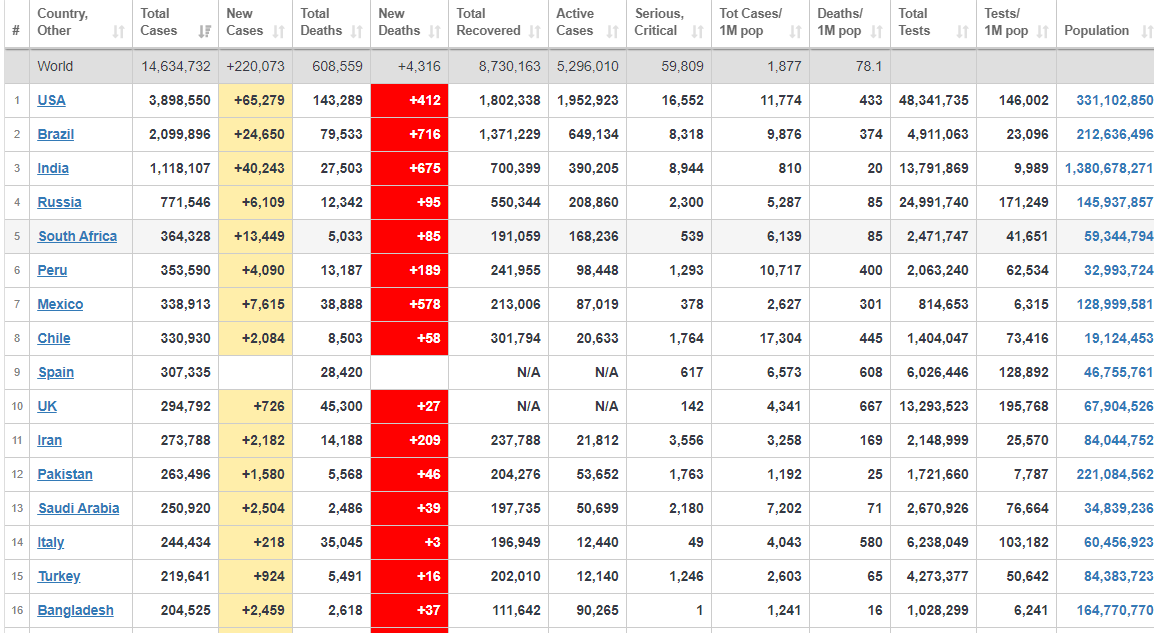Click Brazil population link 212,636,496
The image size is (1154, 633).
[1114, 134]
